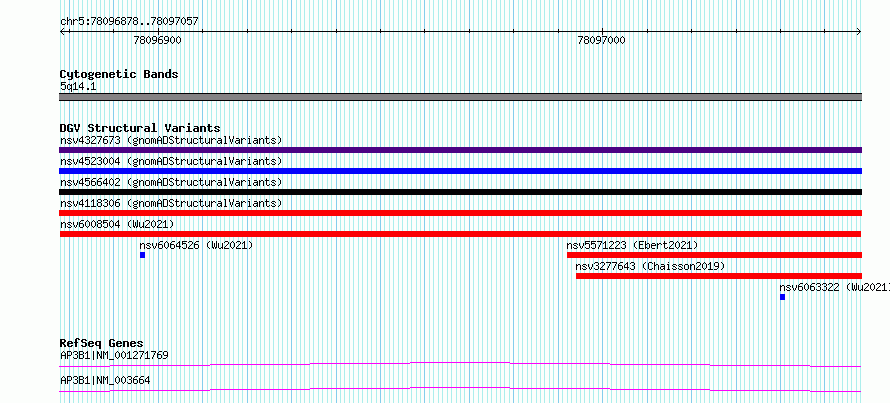This screenshot has width=890, height=403.
Task: Select the nsv6008504 (Wu2021) red bar
Action: click(460, 234)
